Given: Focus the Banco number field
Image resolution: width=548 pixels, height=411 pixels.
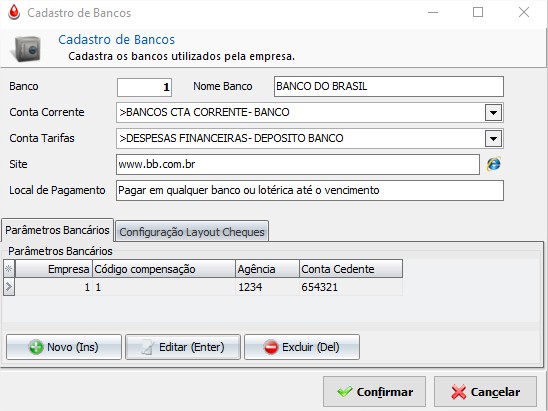Looking at the screenshot, I should tap(144, 87).
